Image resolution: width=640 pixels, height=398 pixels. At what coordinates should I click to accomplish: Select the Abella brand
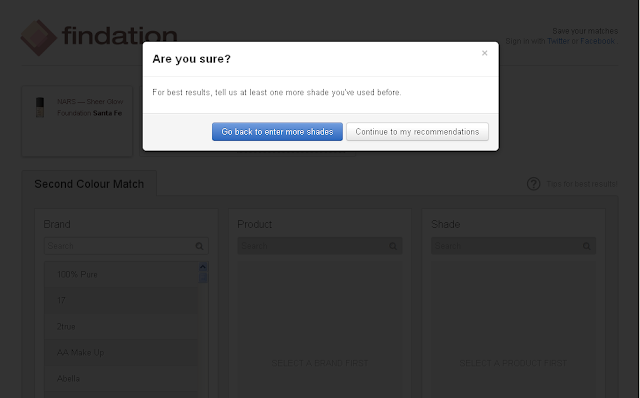121,378
